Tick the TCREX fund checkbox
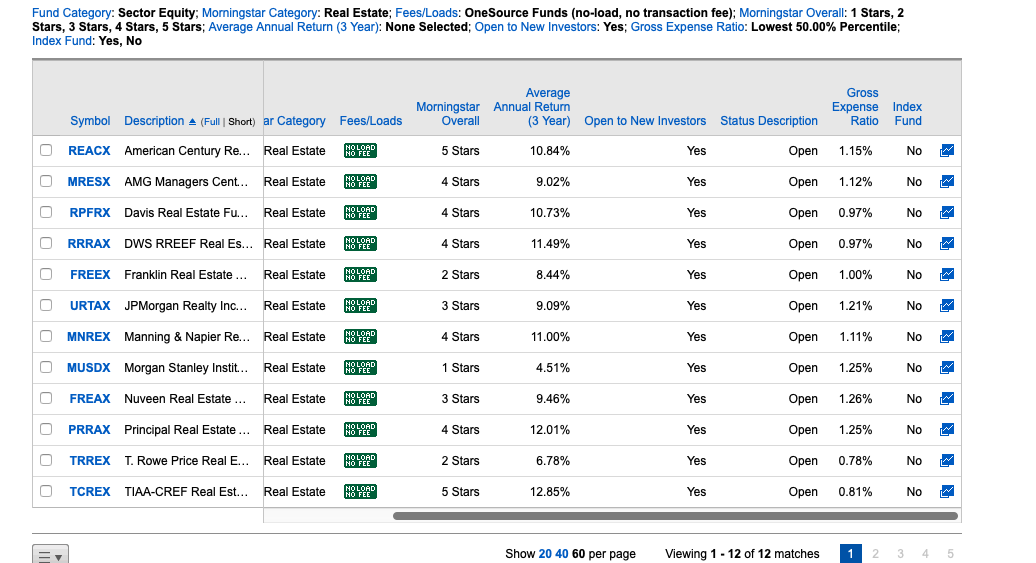1036x563 pixels. [46, 491]
